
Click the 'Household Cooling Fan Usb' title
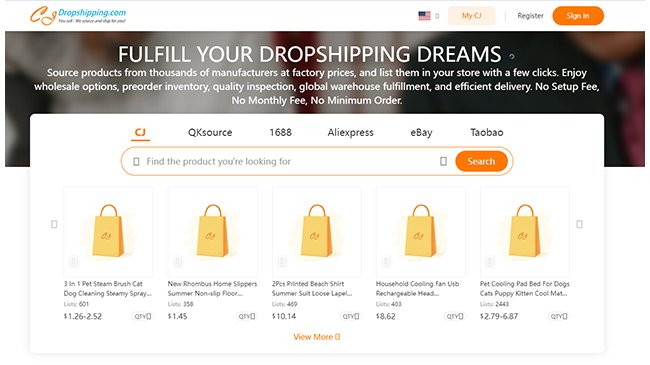(x=417, y=289)
